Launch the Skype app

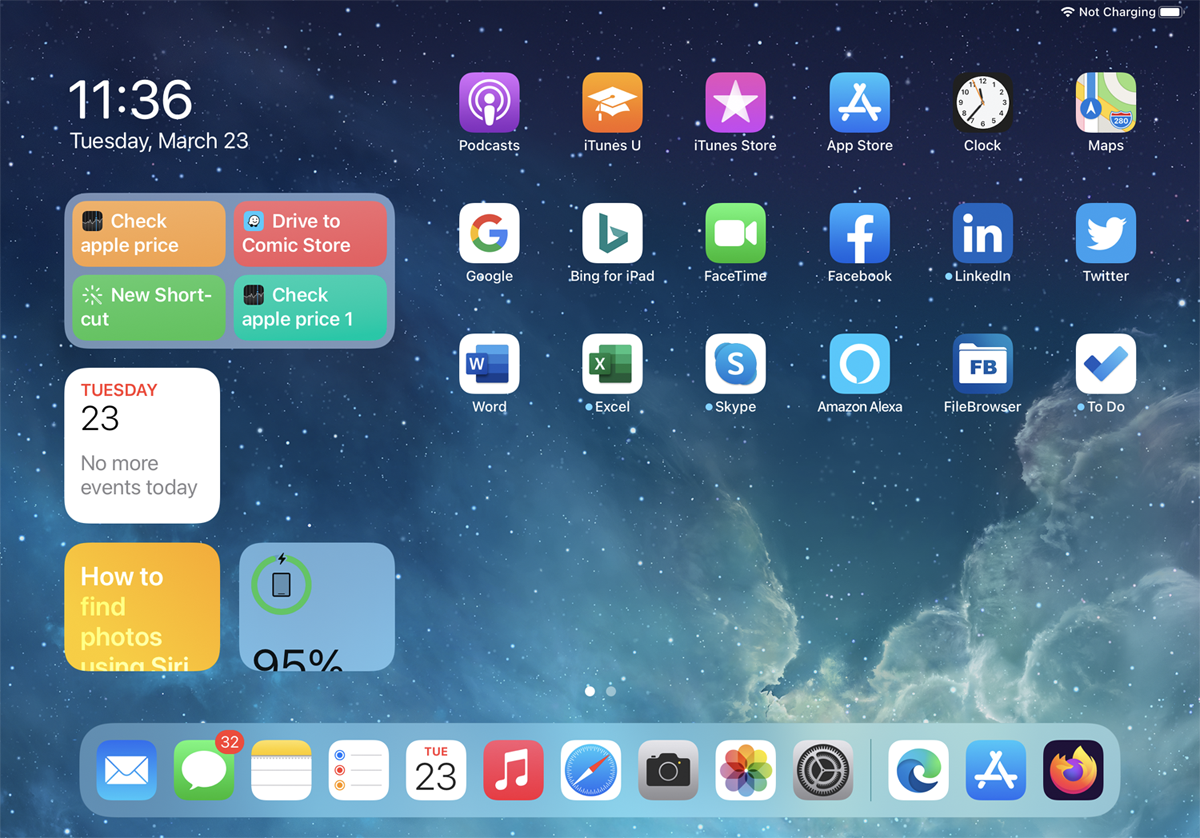pos(735,364)
